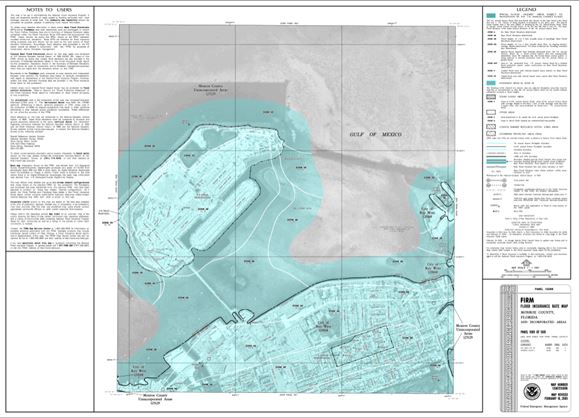Click the FLOOD INSURANCE RATE MAP text
This screenshot has width=579, height=418.
(544, 306)
